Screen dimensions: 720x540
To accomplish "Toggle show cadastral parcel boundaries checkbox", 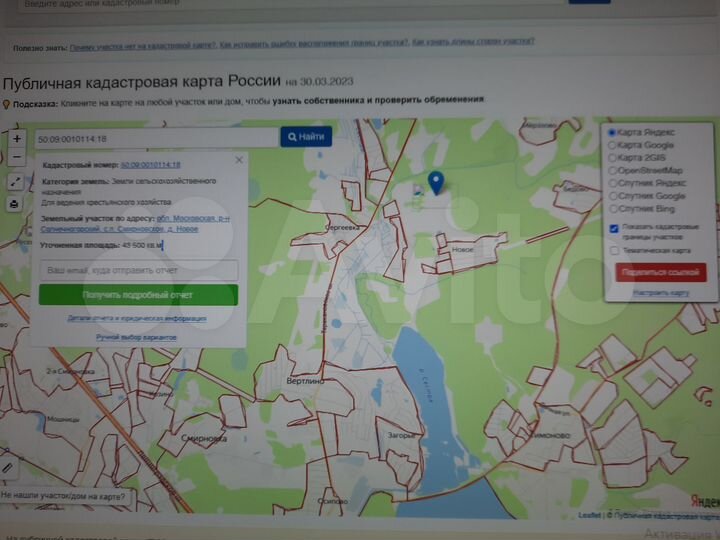I will tap(614, 228).
